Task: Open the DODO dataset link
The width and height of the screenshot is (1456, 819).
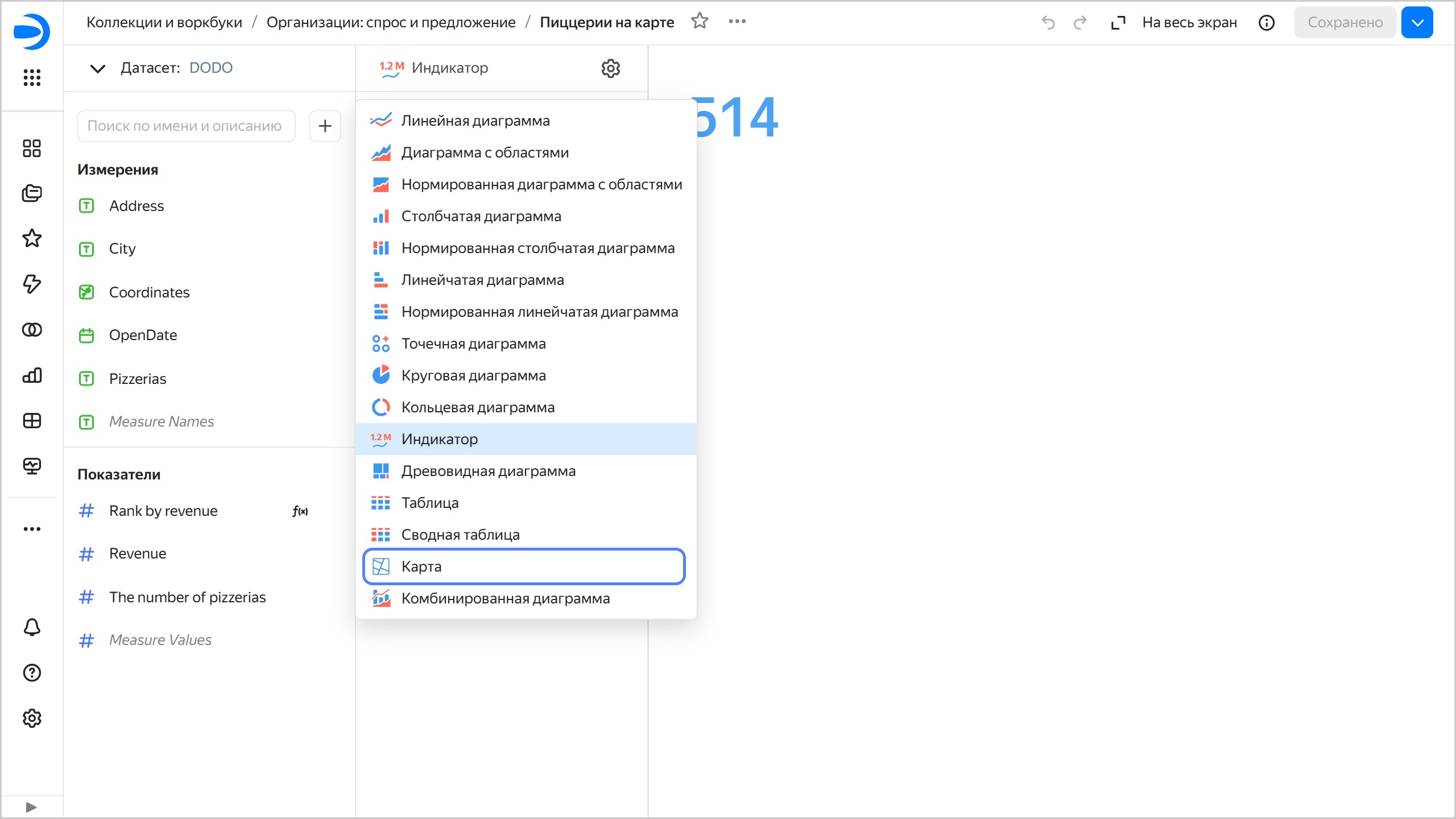Action: click(210, 68)
